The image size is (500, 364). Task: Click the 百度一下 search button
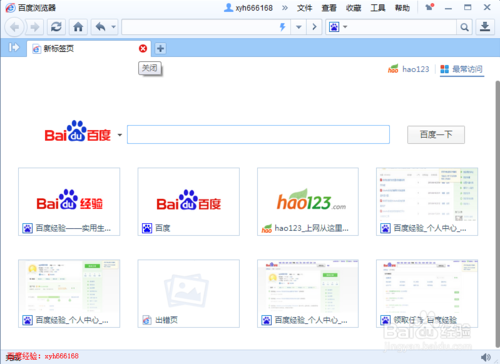tap(436, 135)
